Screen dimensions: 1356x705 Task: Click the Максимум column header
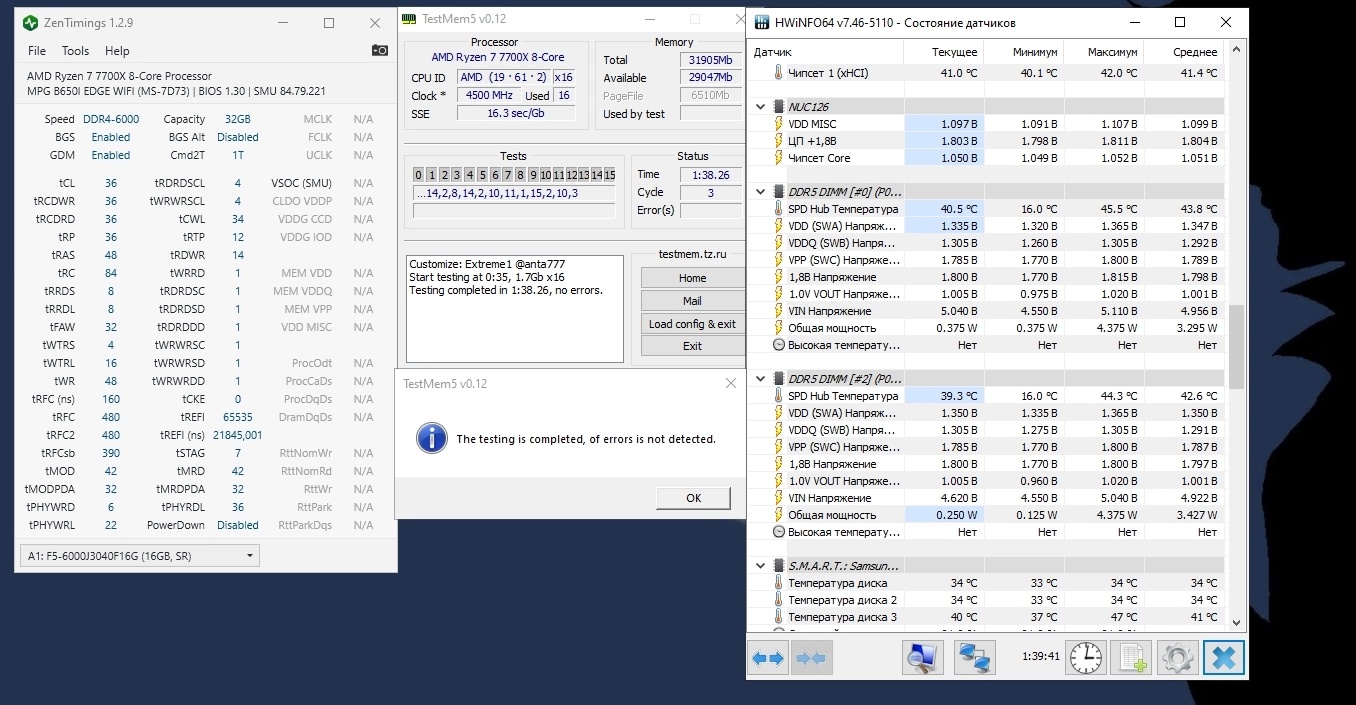1103,52
